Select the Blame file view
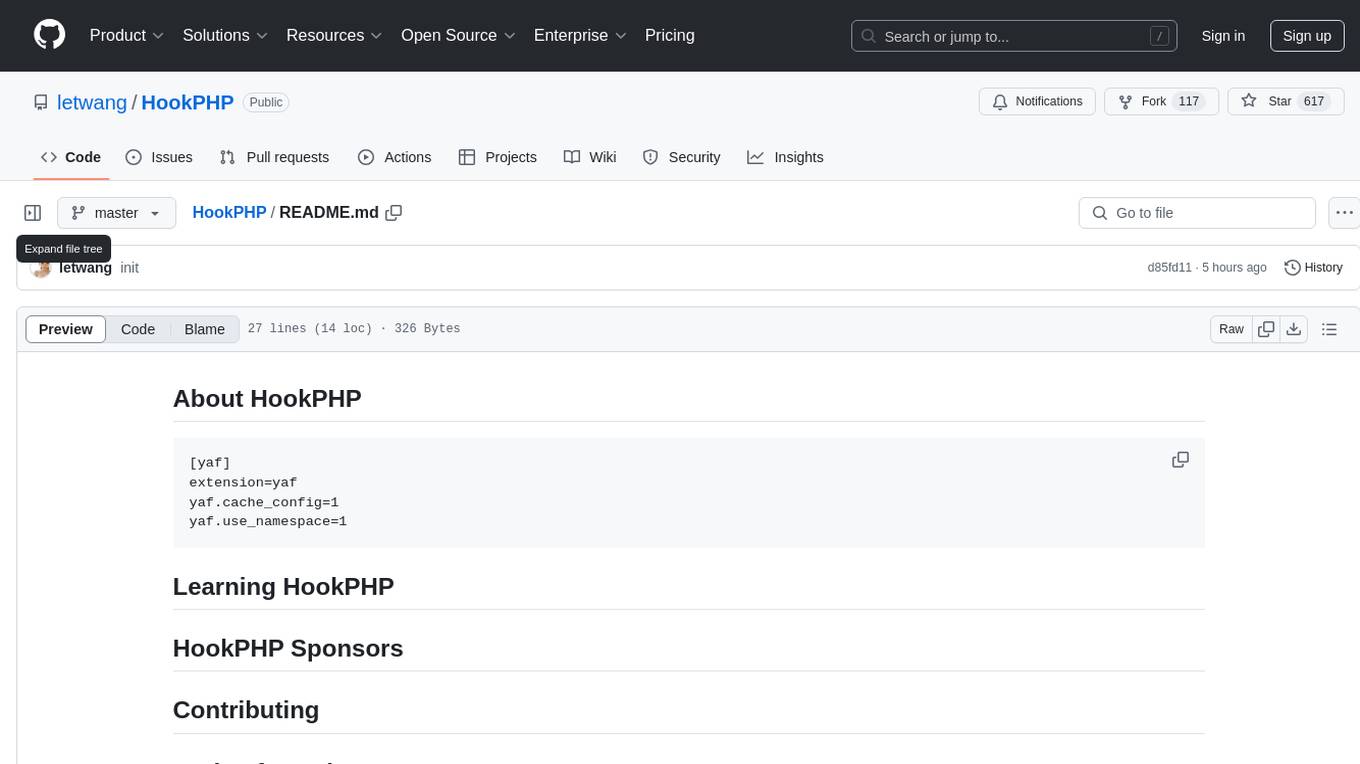 coord(205,329)
